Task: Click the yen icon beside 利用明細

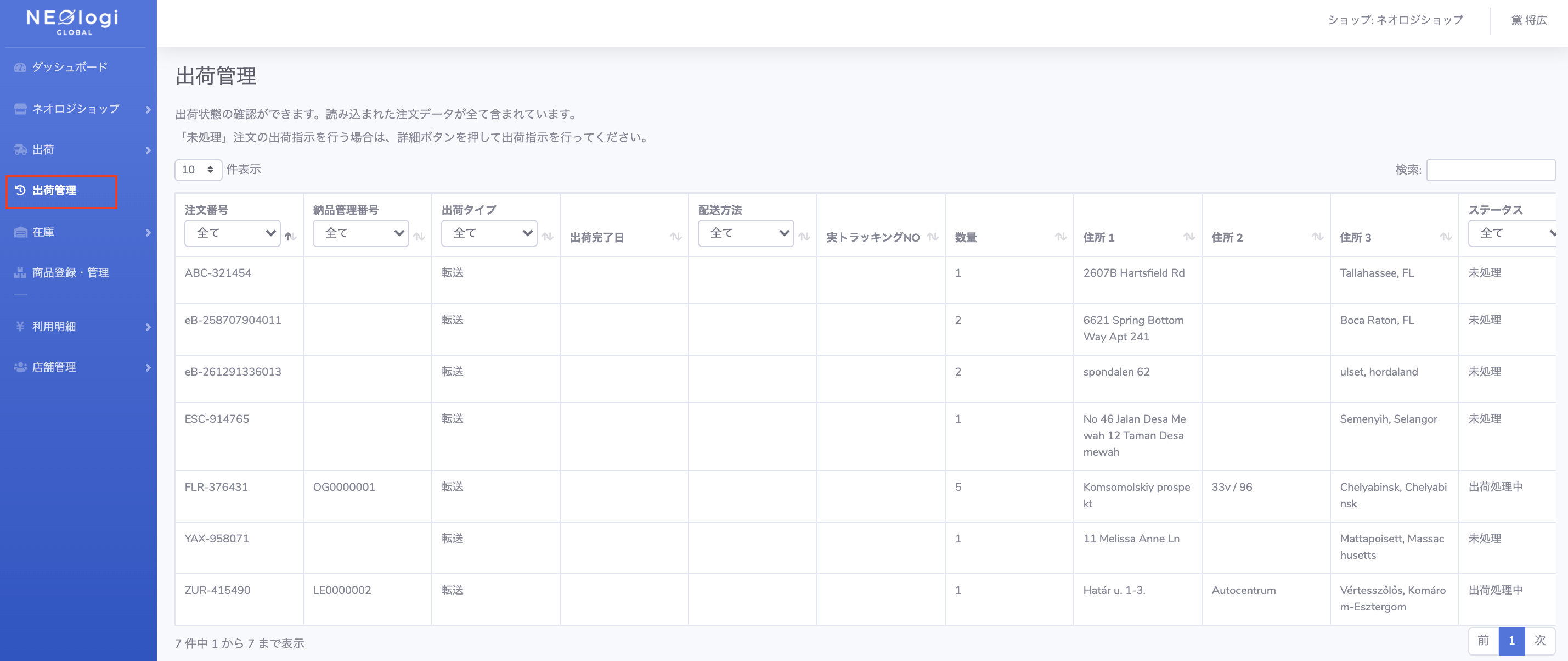Action: pyautogui.click(x=20, y=327)
